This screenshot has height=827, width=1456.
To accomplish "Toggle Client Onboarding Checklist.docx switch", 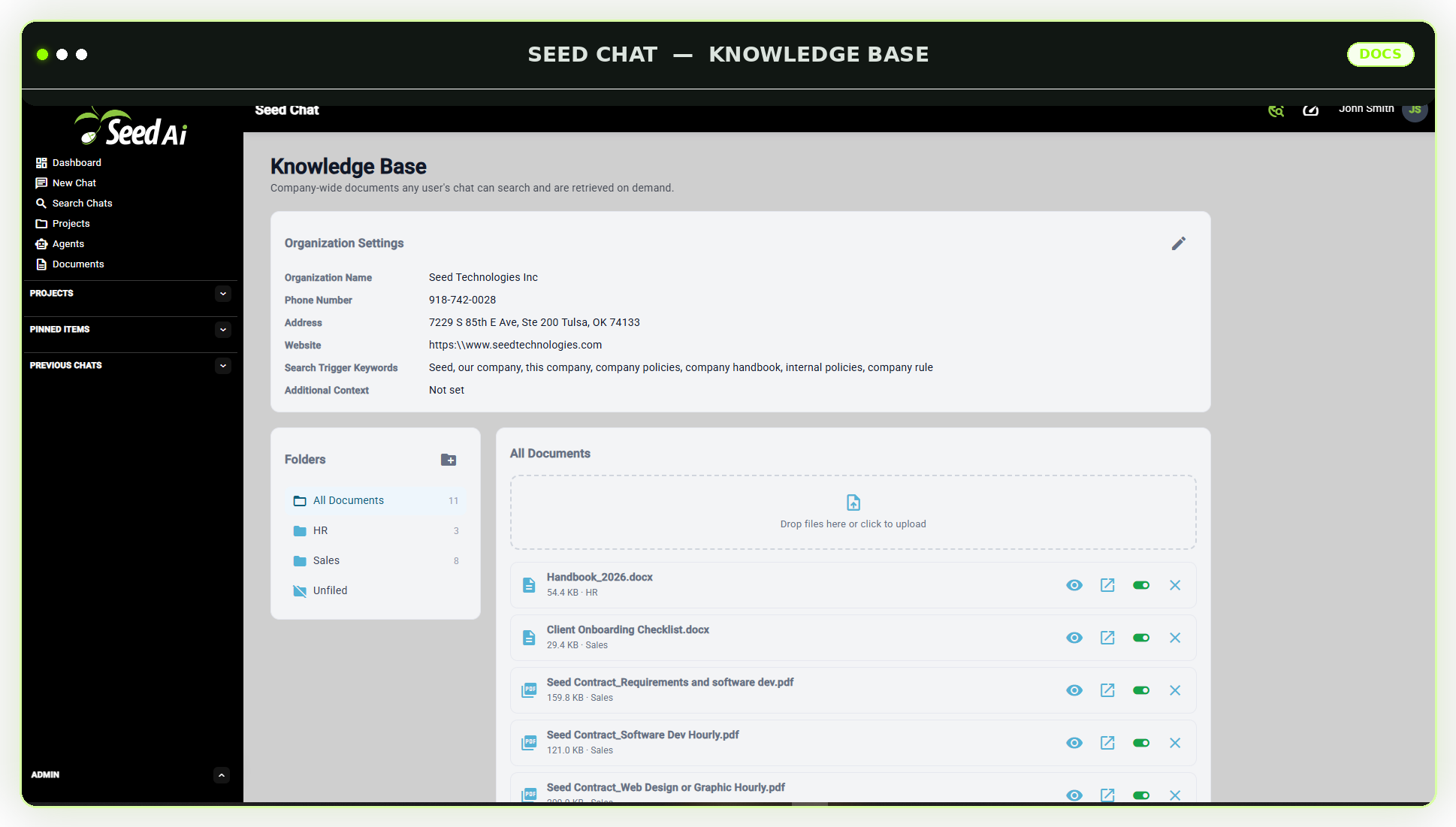I will (1141, 638).
